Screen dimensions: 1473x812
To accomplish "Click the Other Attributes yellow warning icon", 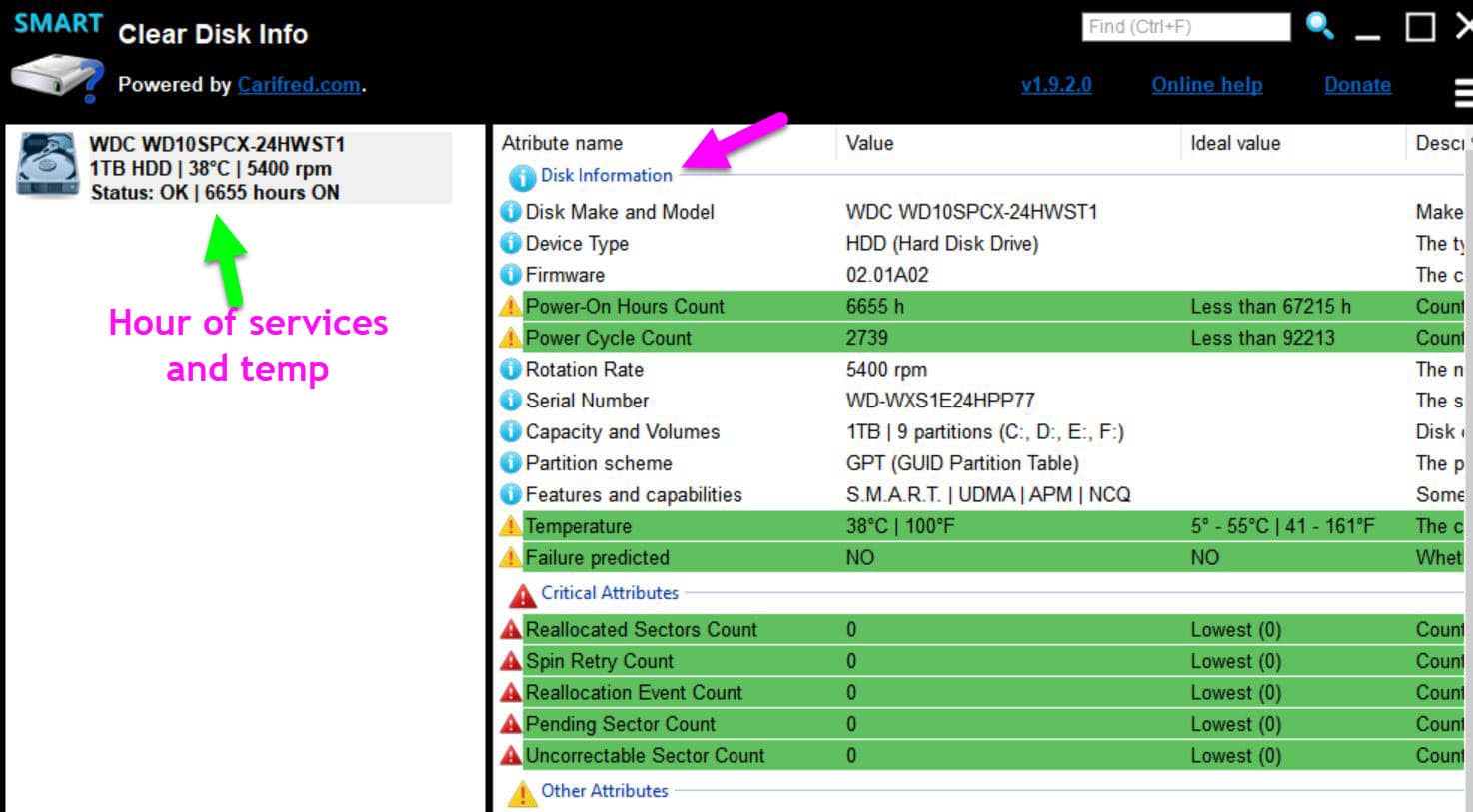I will click(522, 794).
